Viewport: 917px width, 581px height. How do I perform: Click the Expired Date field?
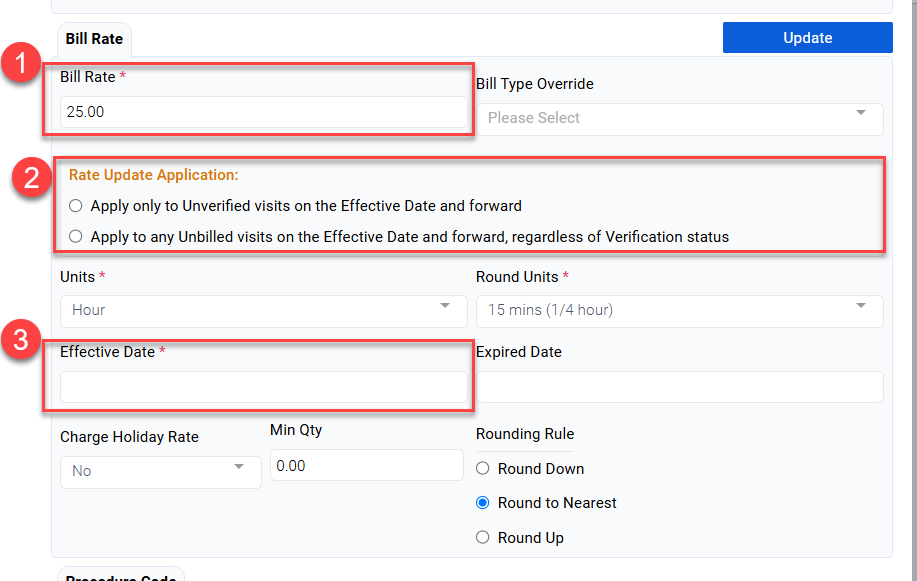click(x=678, y=387)
